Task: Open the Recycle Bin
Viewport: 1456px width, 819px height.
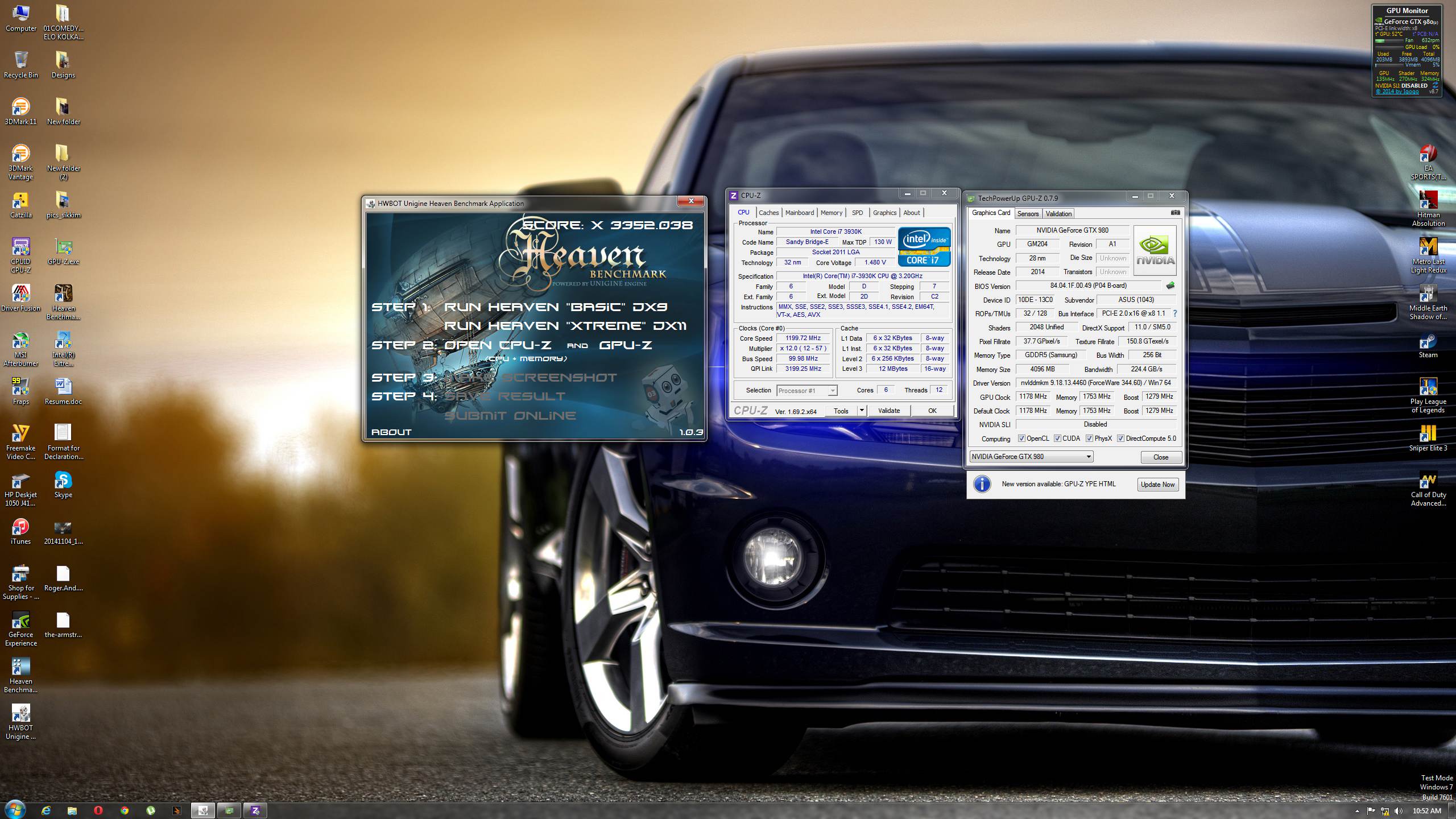Action: point(20,64)
